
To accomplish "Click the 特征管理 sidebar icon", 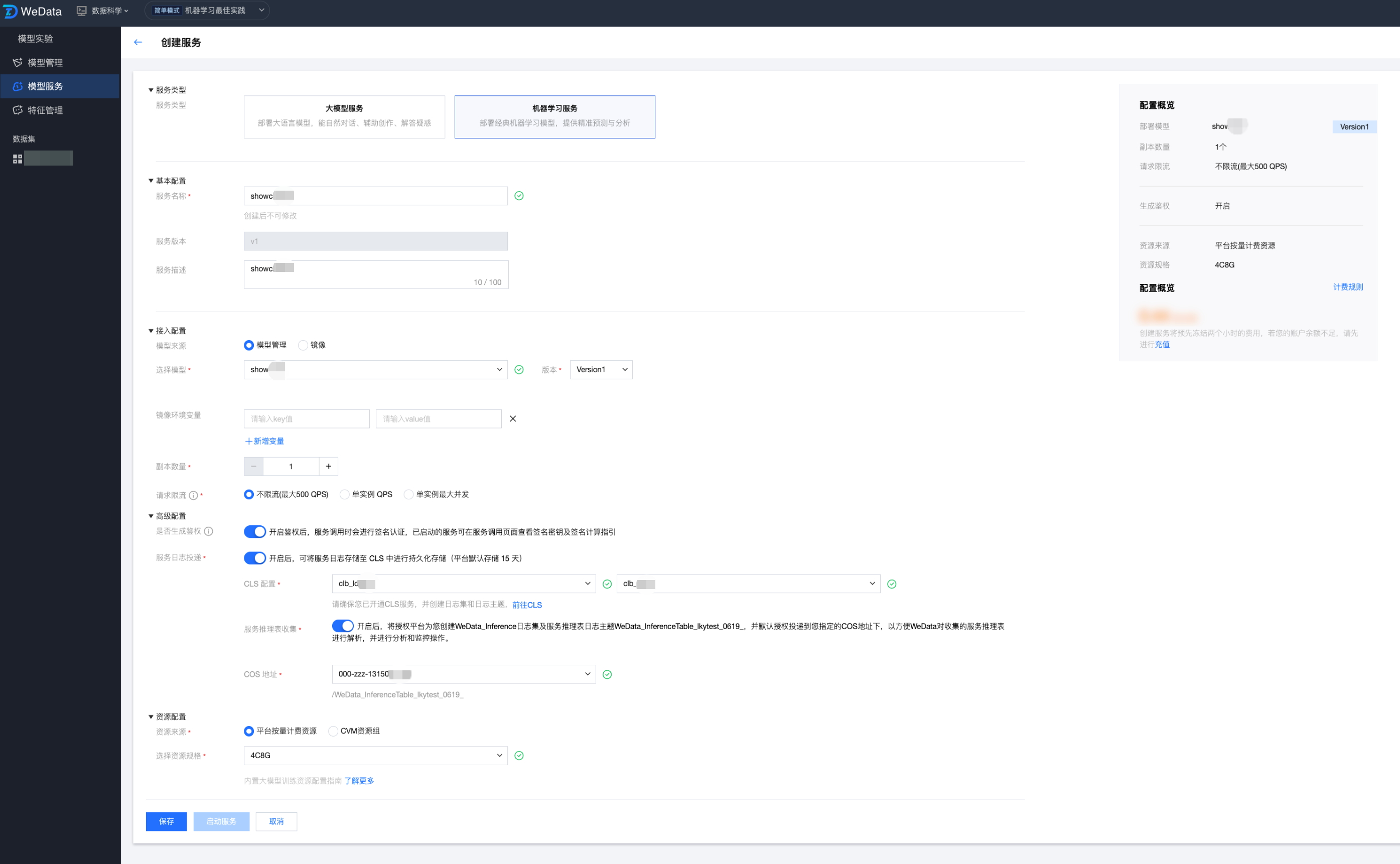I will point(18,110).
